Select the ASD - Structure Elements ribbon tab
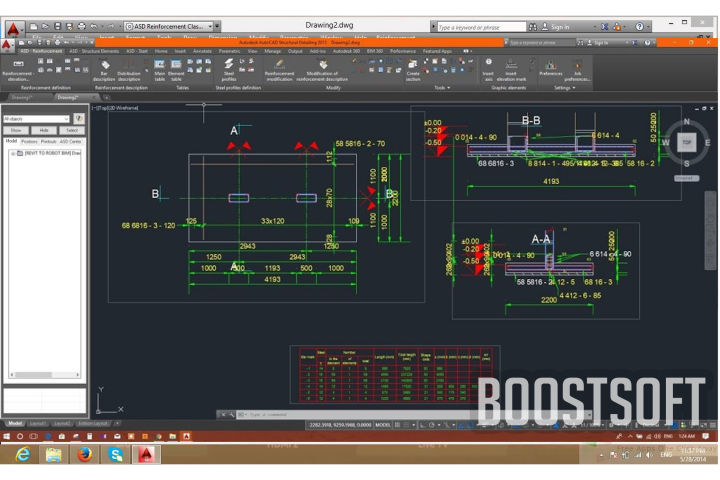The height and width of the screenshot is (480, 720). pyautogui.click(x=94, y=51)
